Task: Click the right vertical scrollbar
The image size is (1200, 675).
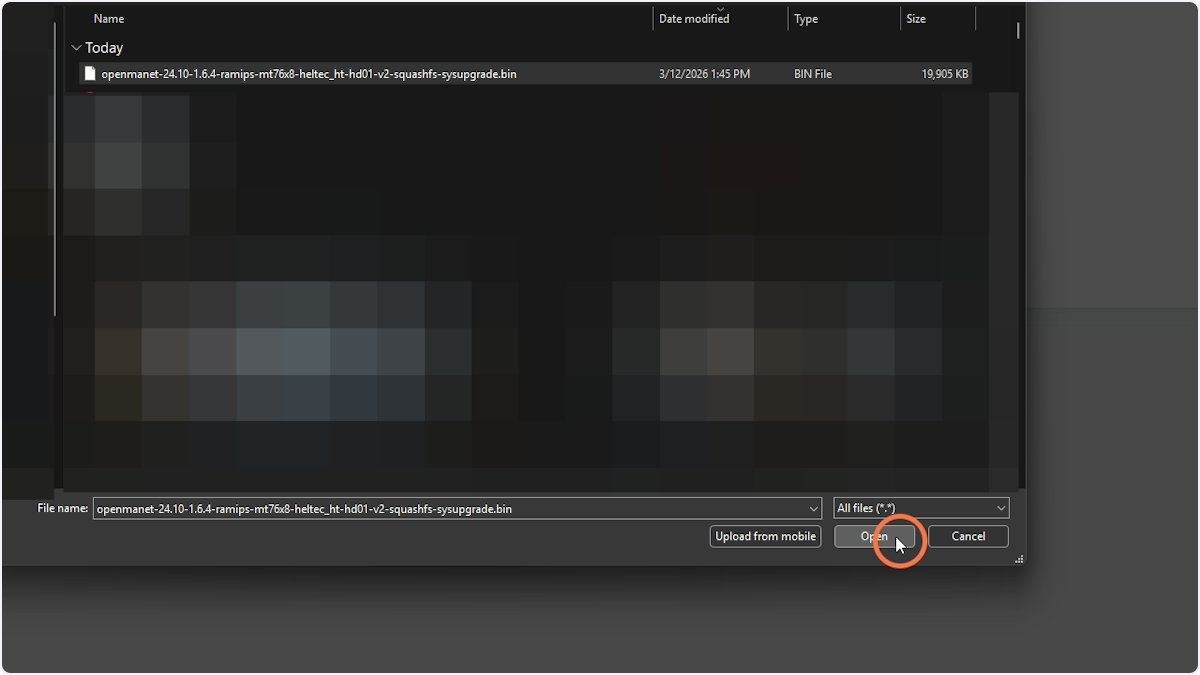Action: pyautogui.click(x=1017, y=31)
